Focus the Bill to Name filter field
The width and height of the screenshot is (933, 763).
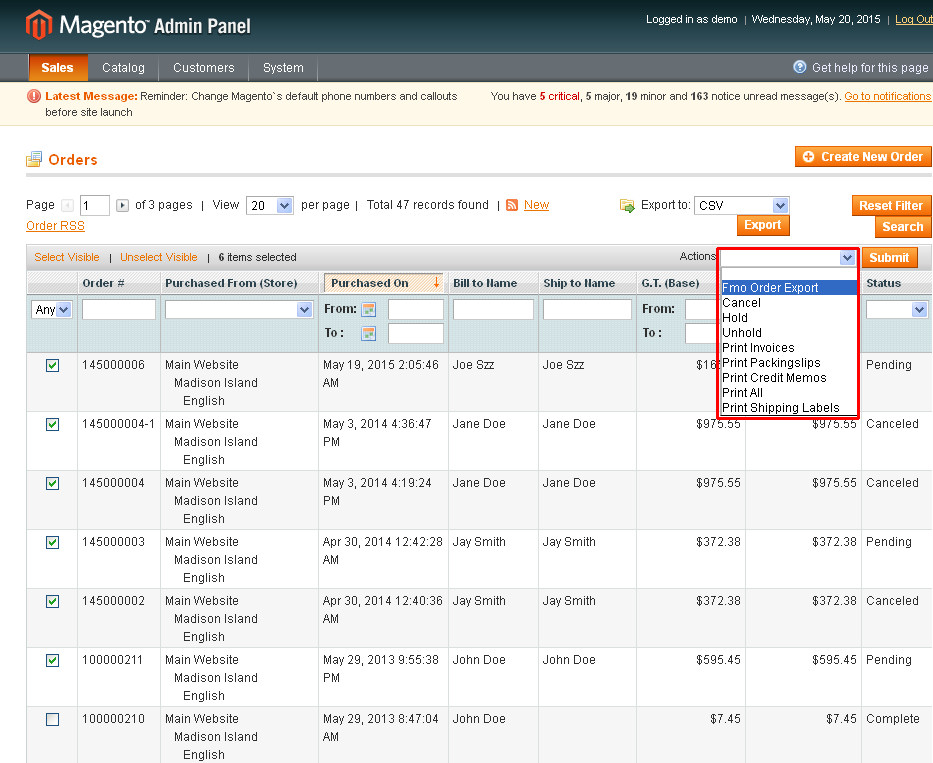[x=493, y=309]
